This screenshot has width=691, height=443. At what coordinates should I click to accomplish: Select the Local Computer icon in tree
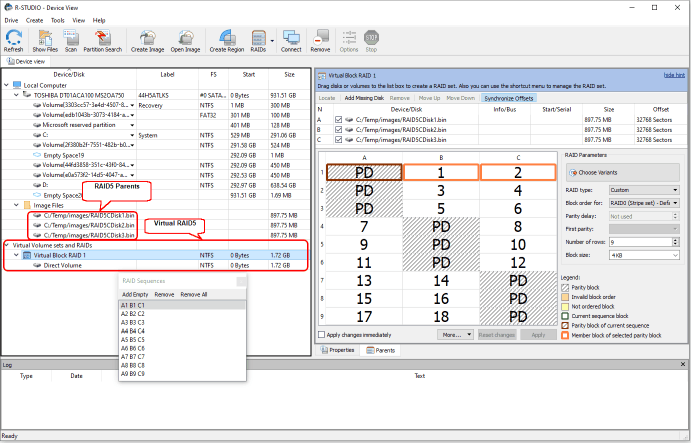coord(17,85)
